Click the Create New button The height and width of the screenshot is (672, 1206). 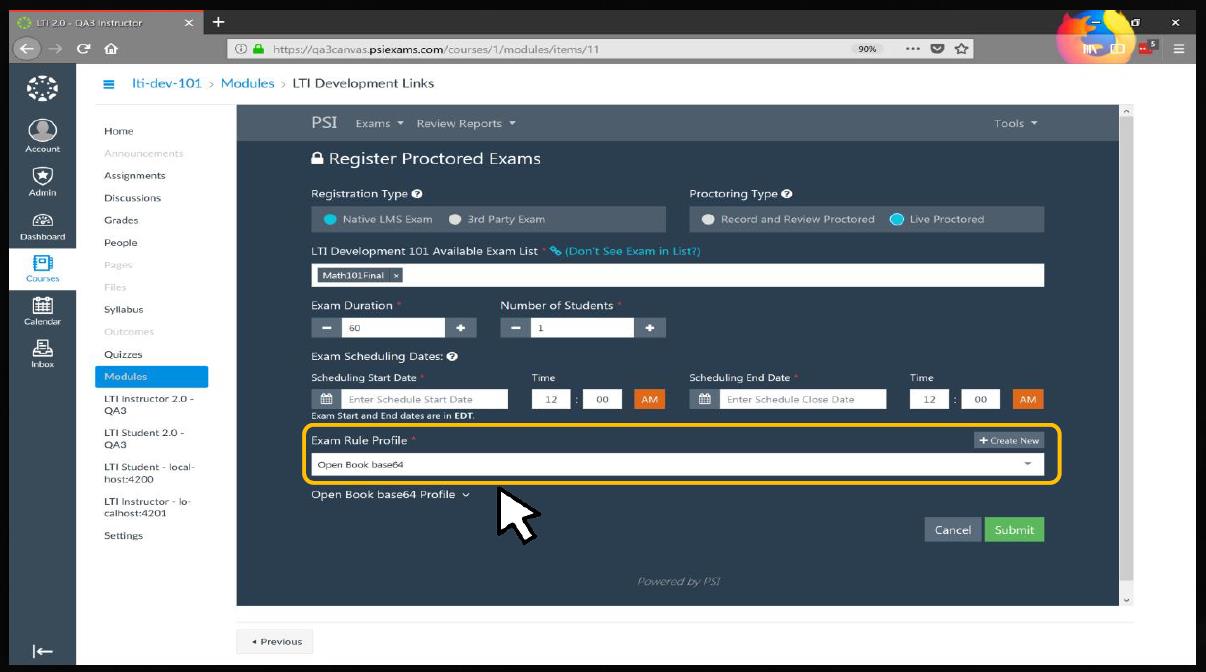tap(1008, 440)
